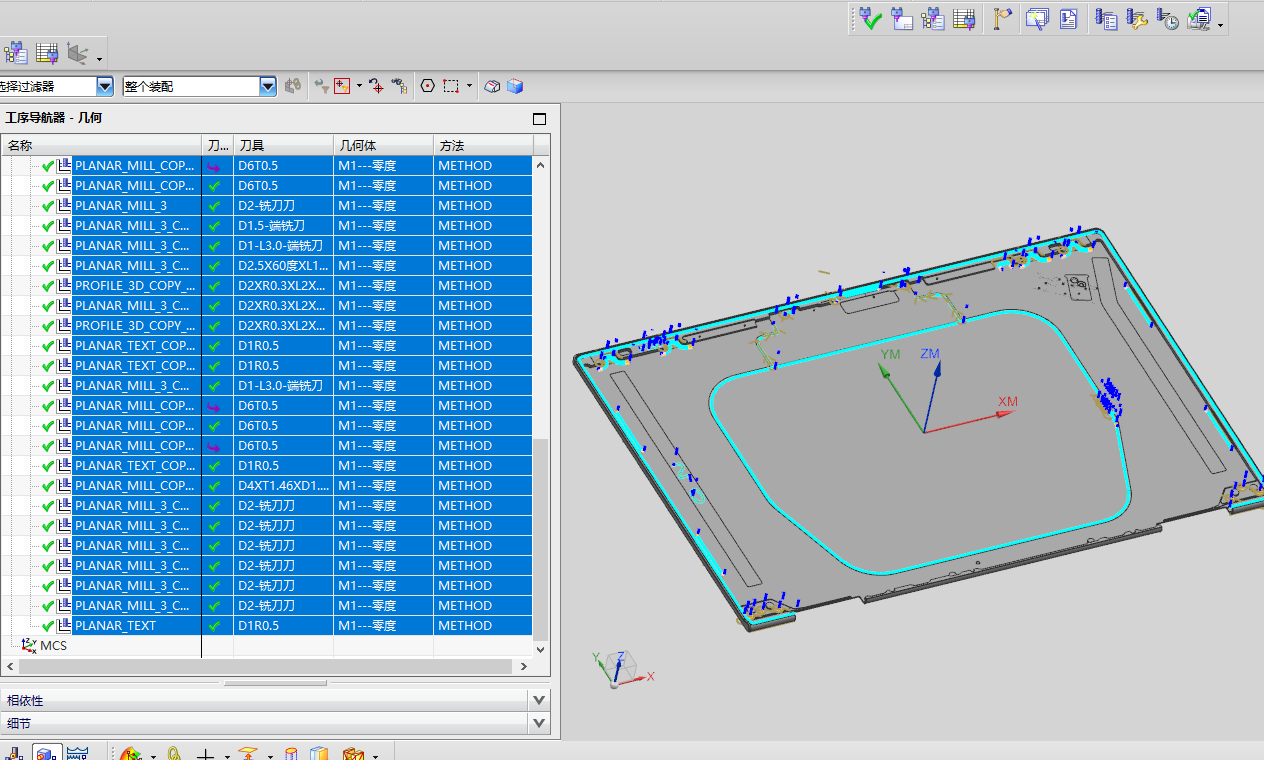1264x760 pixels.
Task: Click the navigator vertical scrollbar down arrow
Action: pos(541,649)
